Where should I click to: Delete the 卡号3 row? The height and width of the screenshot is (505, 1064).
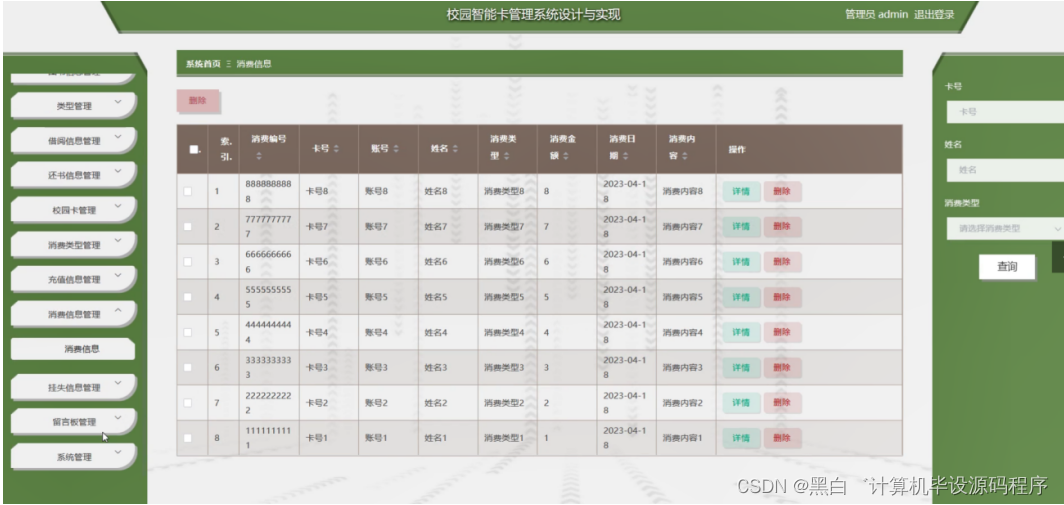[x=782, y=367]
